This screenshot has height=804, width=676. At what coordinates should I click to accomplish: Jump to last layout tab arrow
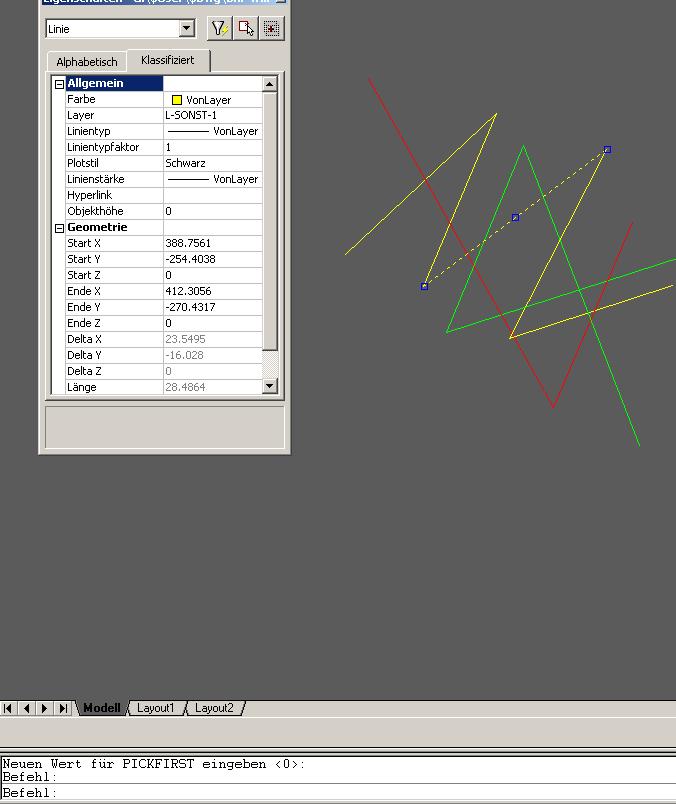pyautogui.click(x=63, y=708)
